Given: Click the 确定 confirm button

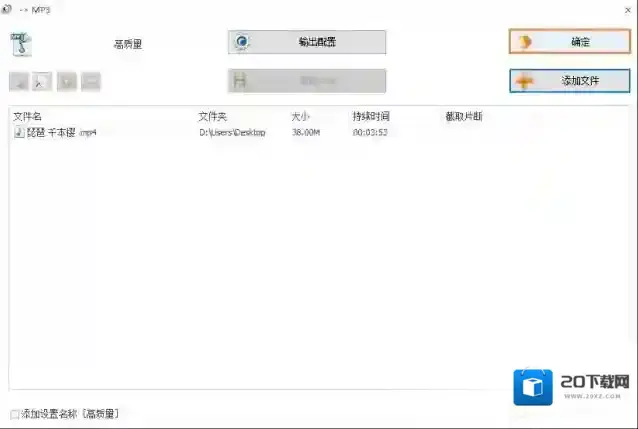Looking at the screenshot, I should [x=569, y=42].
